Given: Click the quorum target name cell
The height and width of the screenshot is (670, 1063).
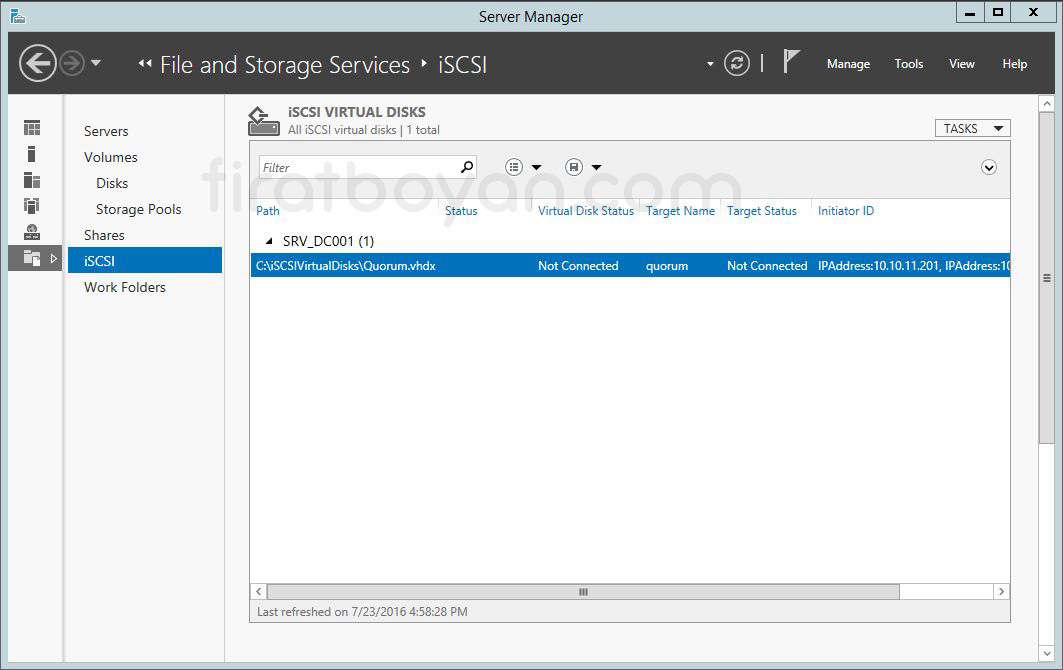Looking at the screenshot, I should 666,266.
